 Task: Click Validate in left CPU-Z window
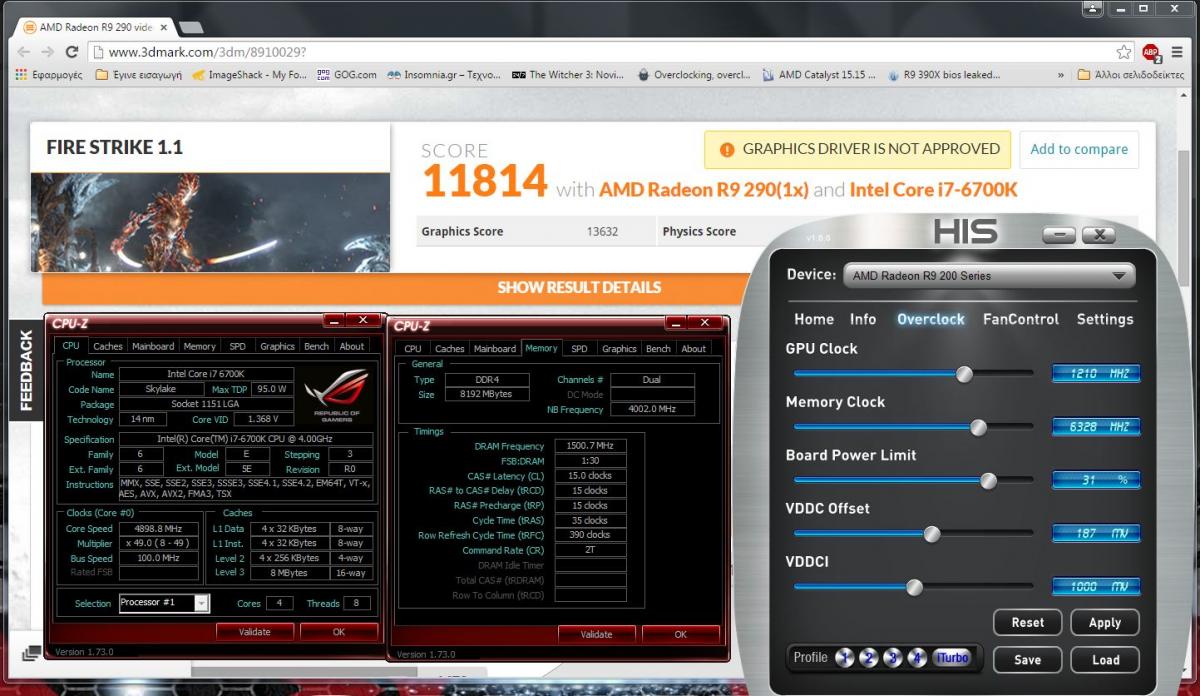[255, 632]
